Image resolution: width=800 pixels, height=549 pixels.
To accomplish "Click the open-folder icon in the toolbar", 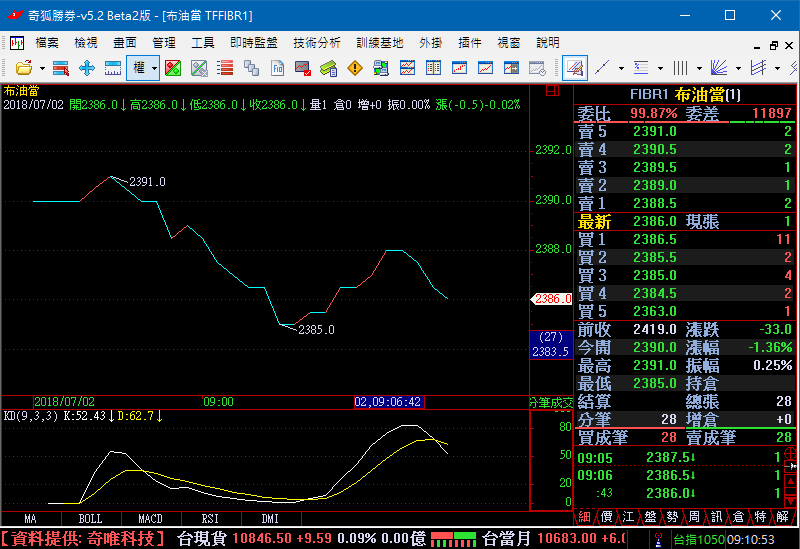I will (x=24, y=68).
